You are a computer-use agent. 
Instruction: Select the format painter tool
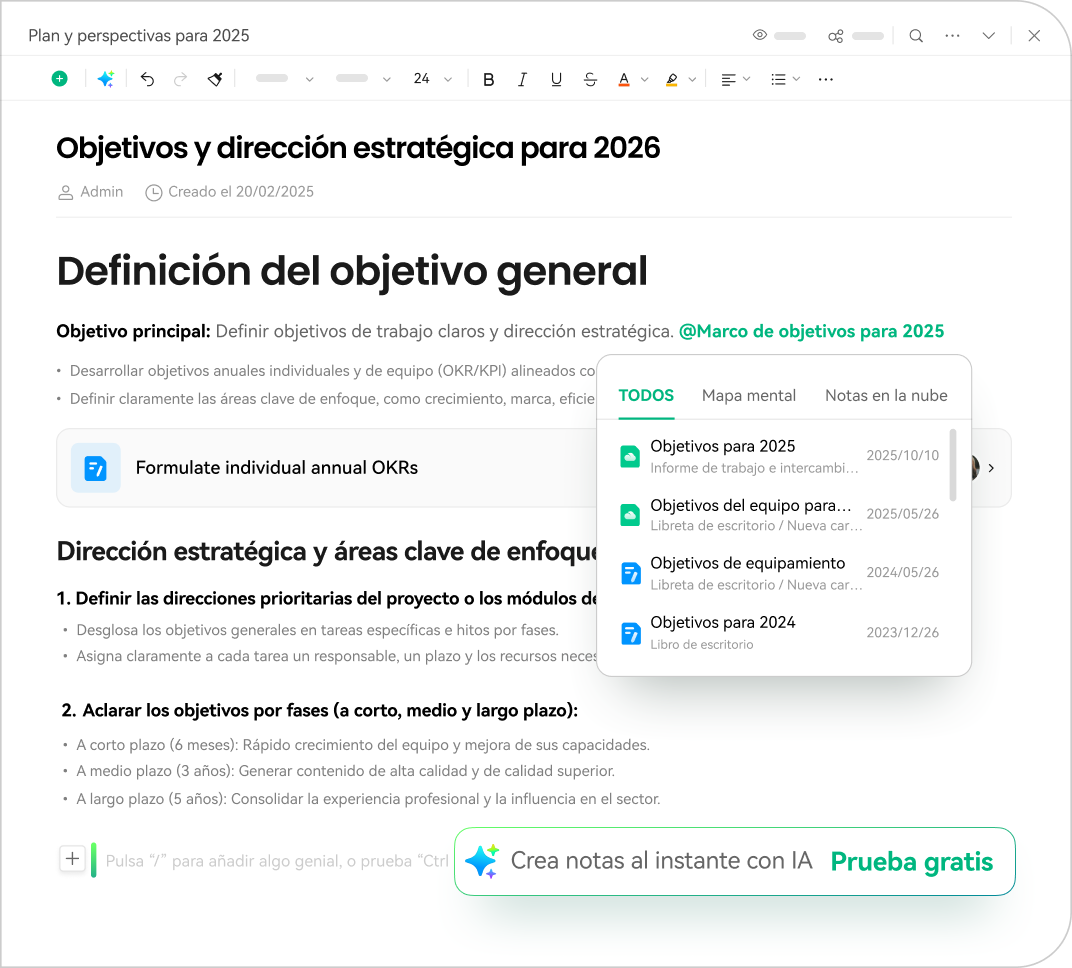[x=215, y=79]
